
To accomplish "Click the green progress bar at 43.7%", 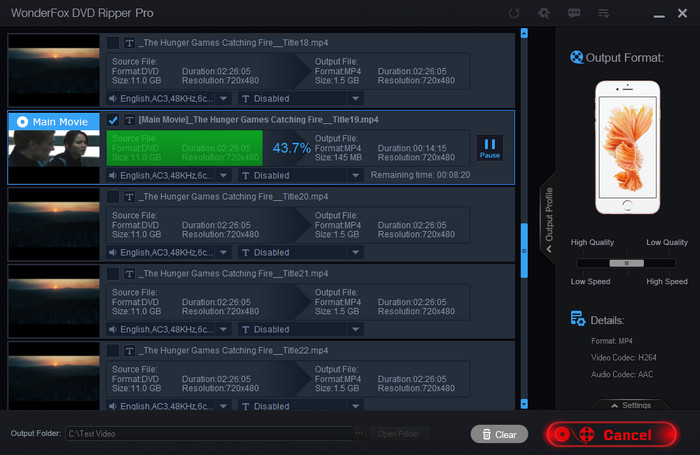I will pos(184,148).
